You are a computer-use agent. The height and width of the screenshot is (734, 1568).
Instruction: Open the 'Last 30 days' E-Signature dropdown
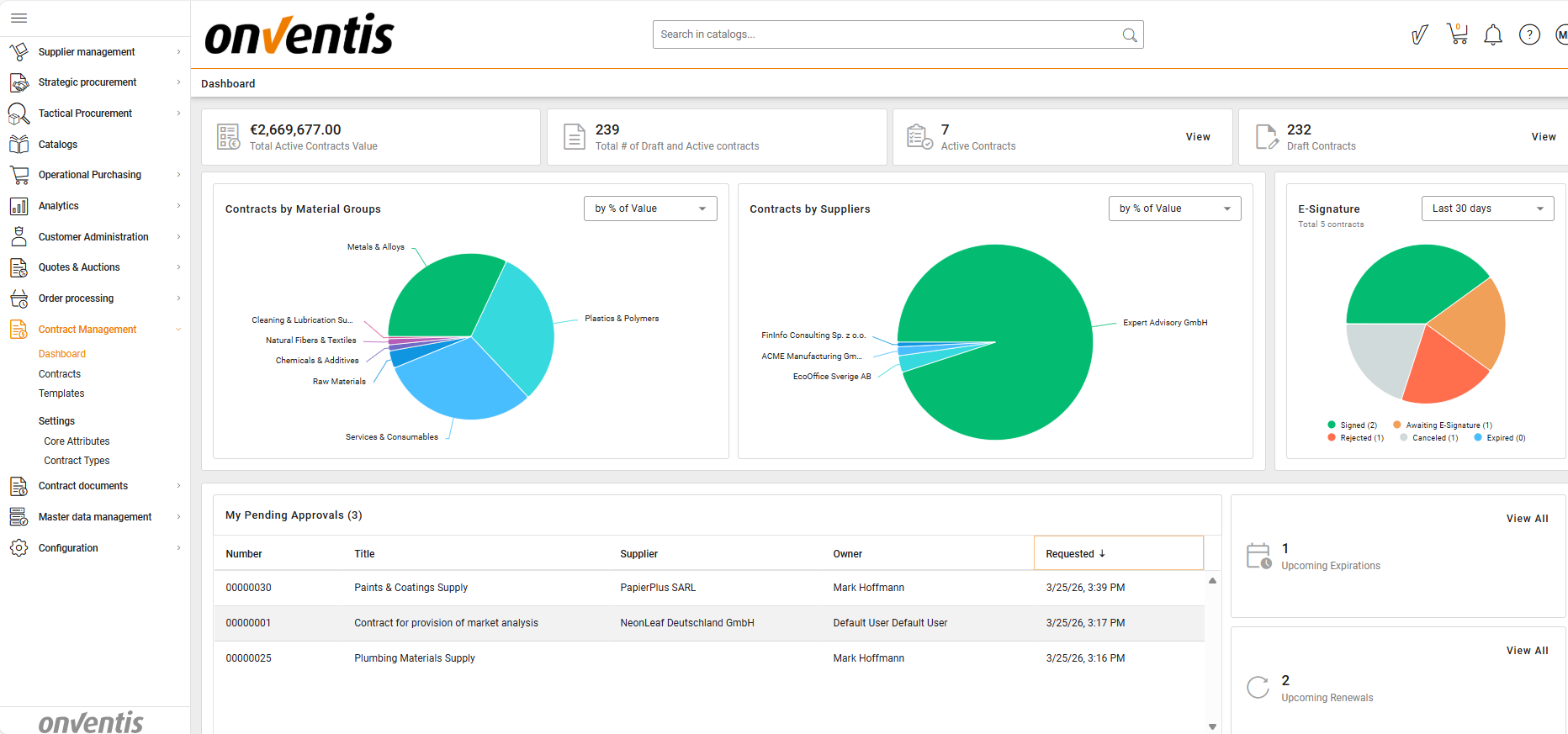[x=1487, y=209]
